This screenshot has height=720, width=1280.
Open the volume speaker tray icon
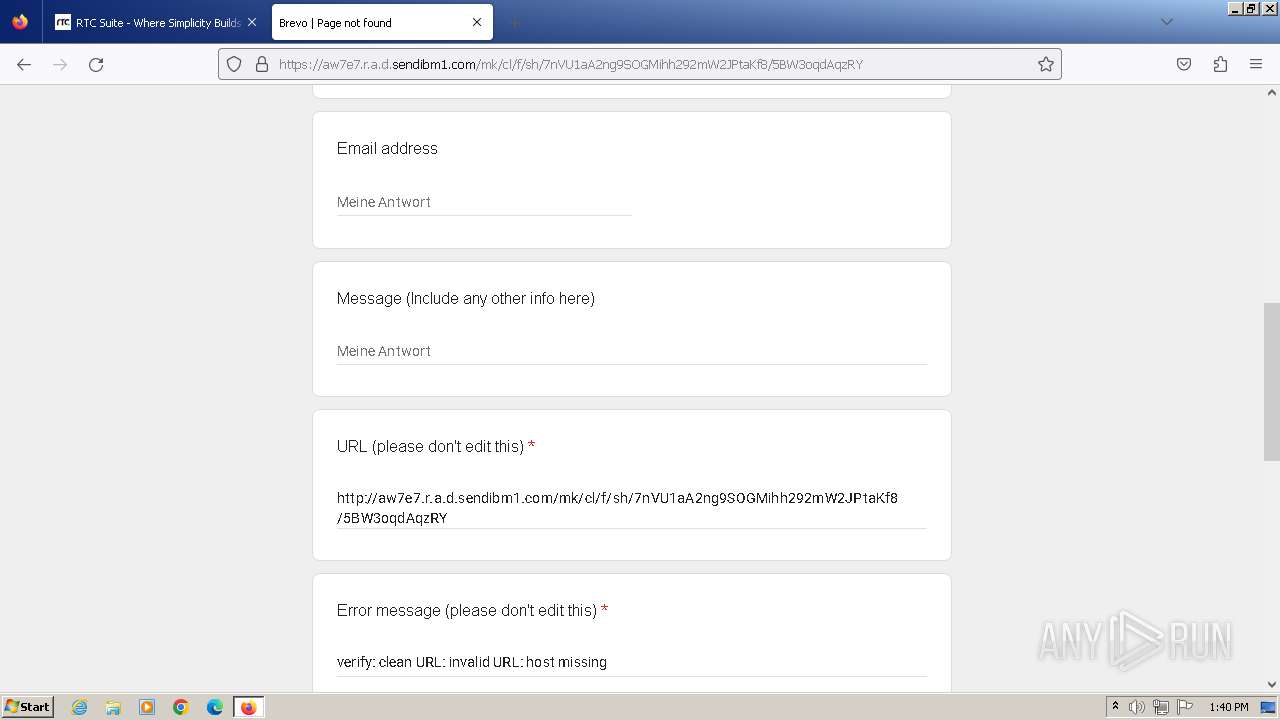[1137, 707]
